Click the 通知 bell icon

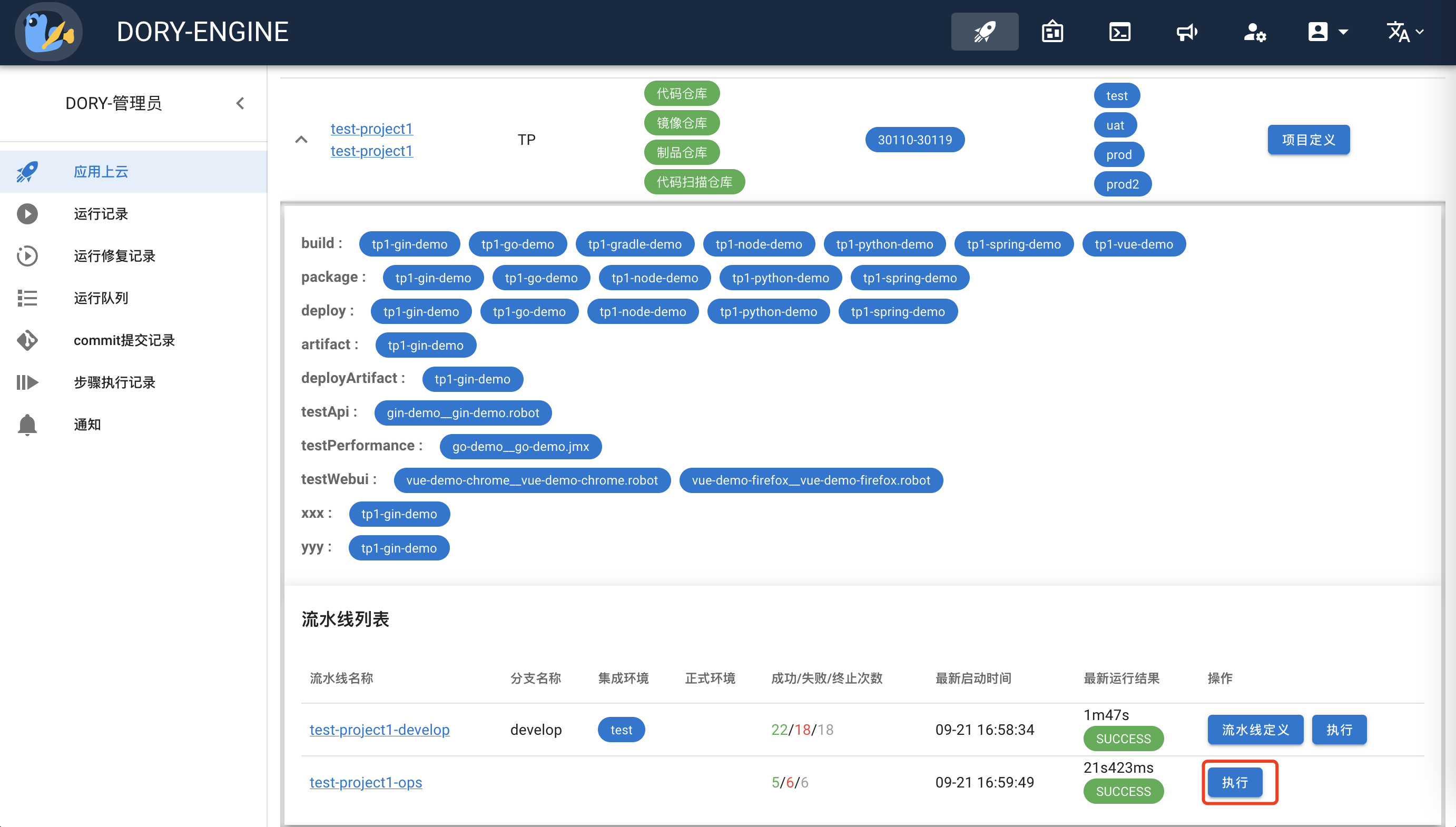[x=27, y=424]
